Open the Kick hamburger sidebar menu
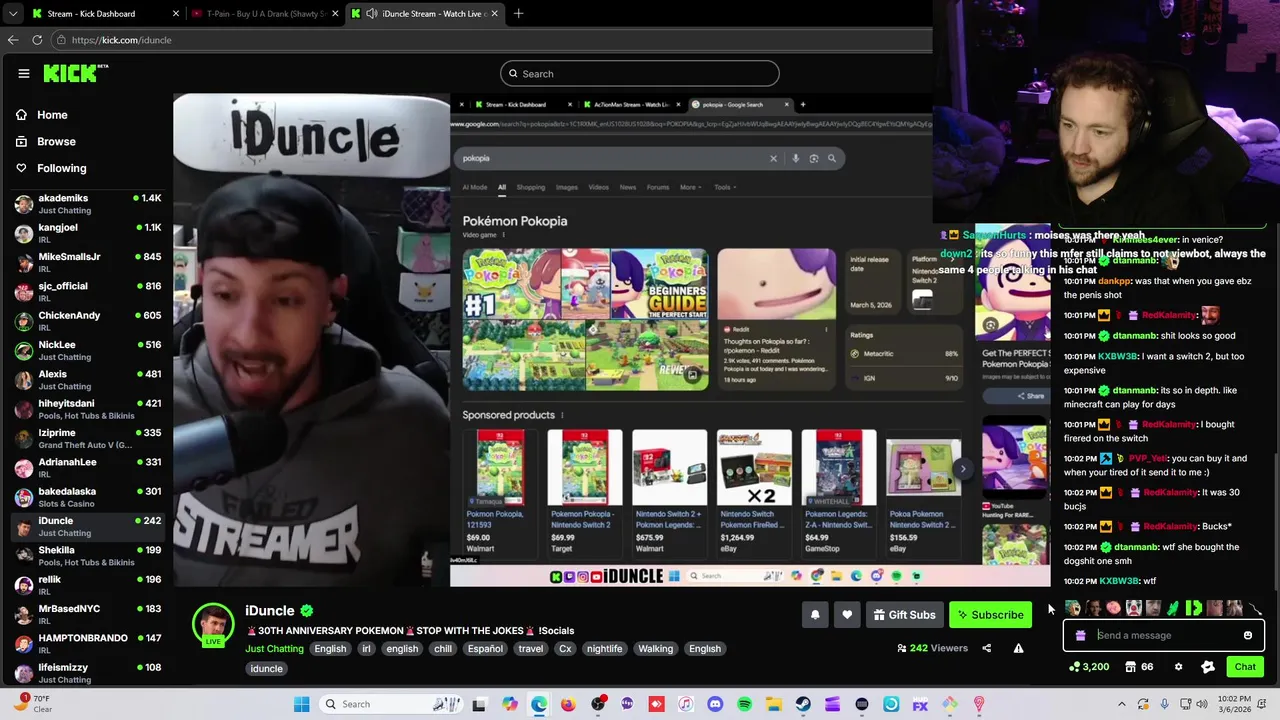Screen dimensions: 1280x720 24,73
